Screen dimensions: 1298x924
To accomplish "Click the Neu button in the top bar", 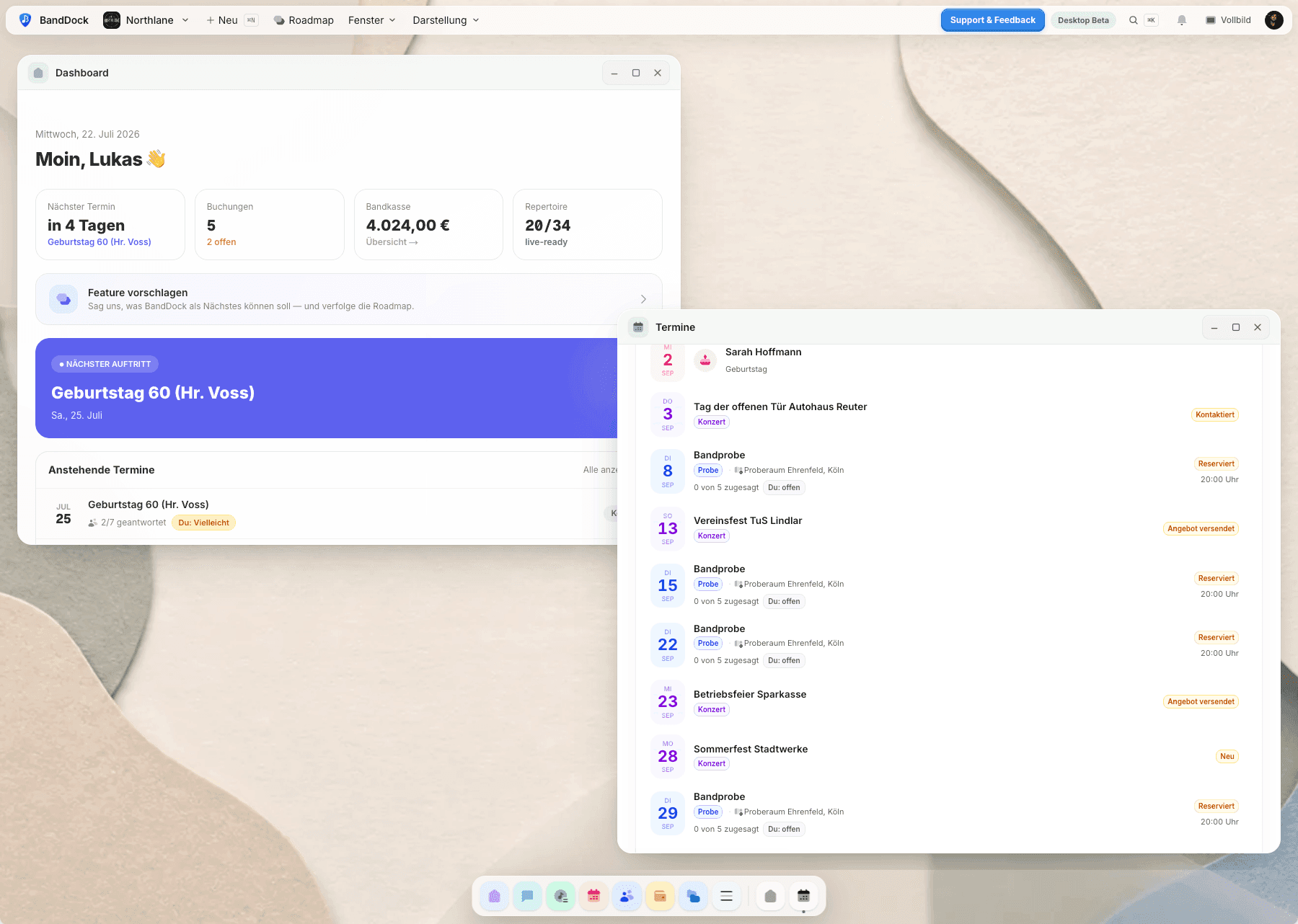I will 232,20.
